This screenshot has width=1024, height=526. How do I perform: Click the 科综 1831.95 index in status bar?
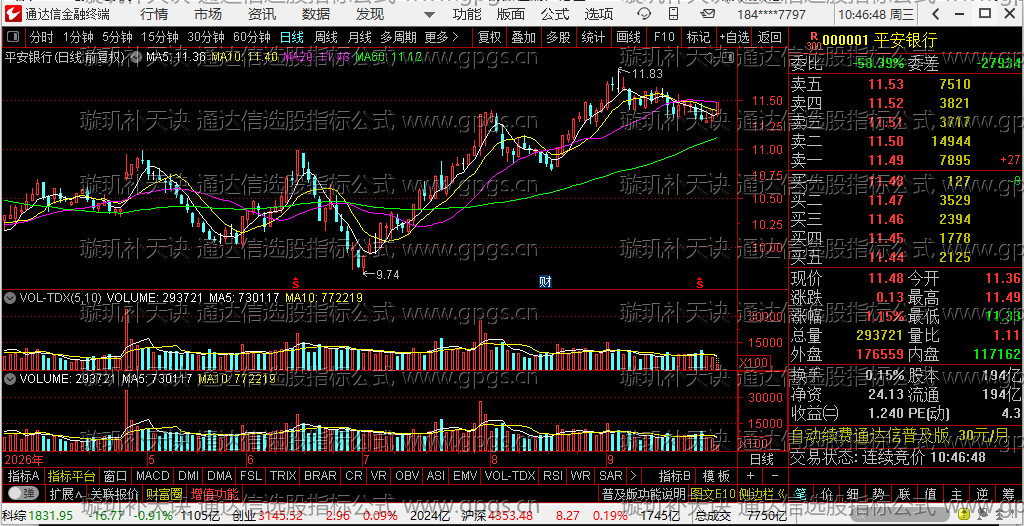click(x=38, y=516)
